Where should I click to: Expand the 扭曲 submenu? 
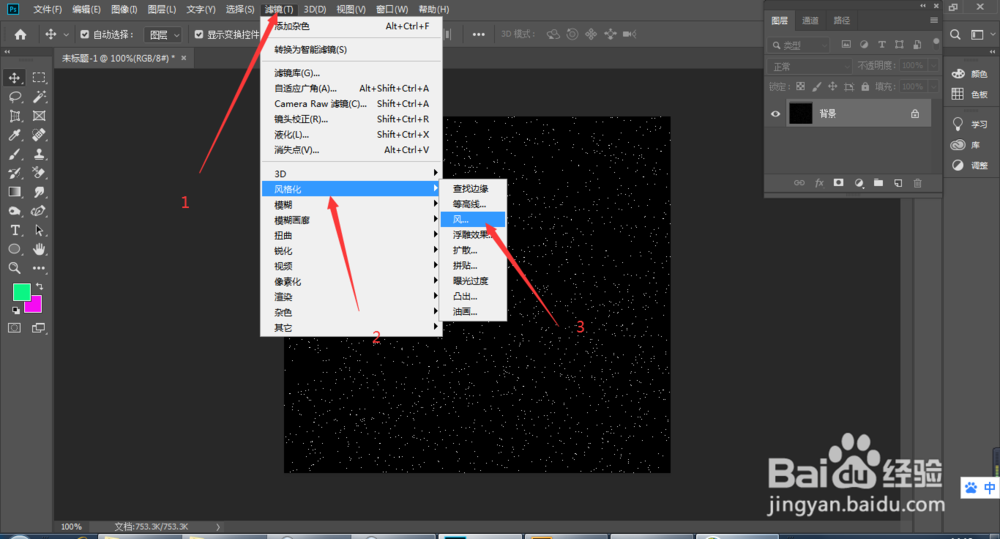[x=351, y=235]
